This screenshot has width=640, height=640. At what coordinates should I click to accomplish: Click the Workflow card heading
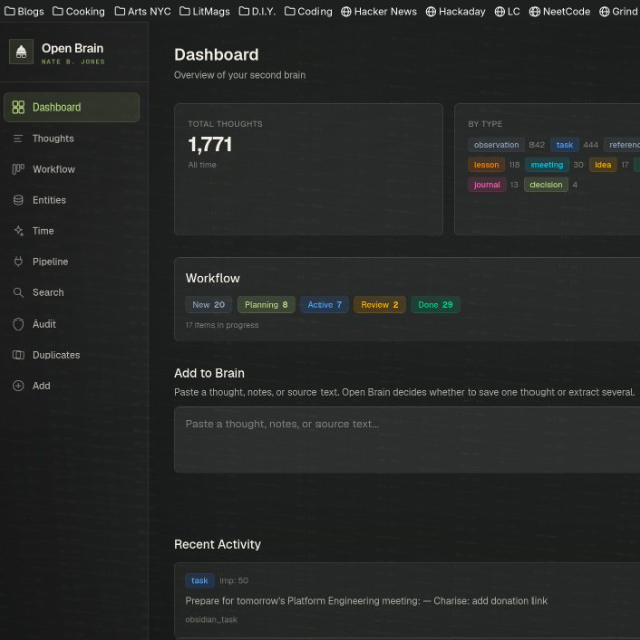click(x=213, y=278)
